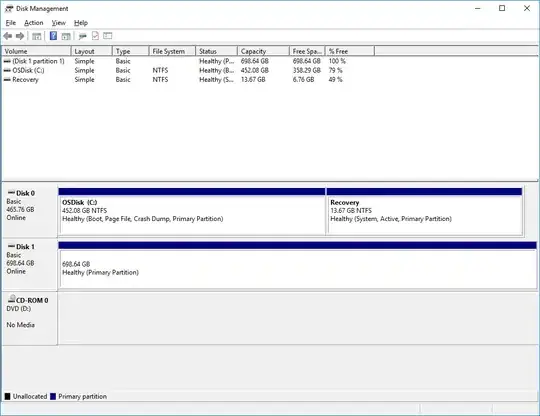Click the Disk Management title bar icon
Screen dimensions: 540x416
9,9
